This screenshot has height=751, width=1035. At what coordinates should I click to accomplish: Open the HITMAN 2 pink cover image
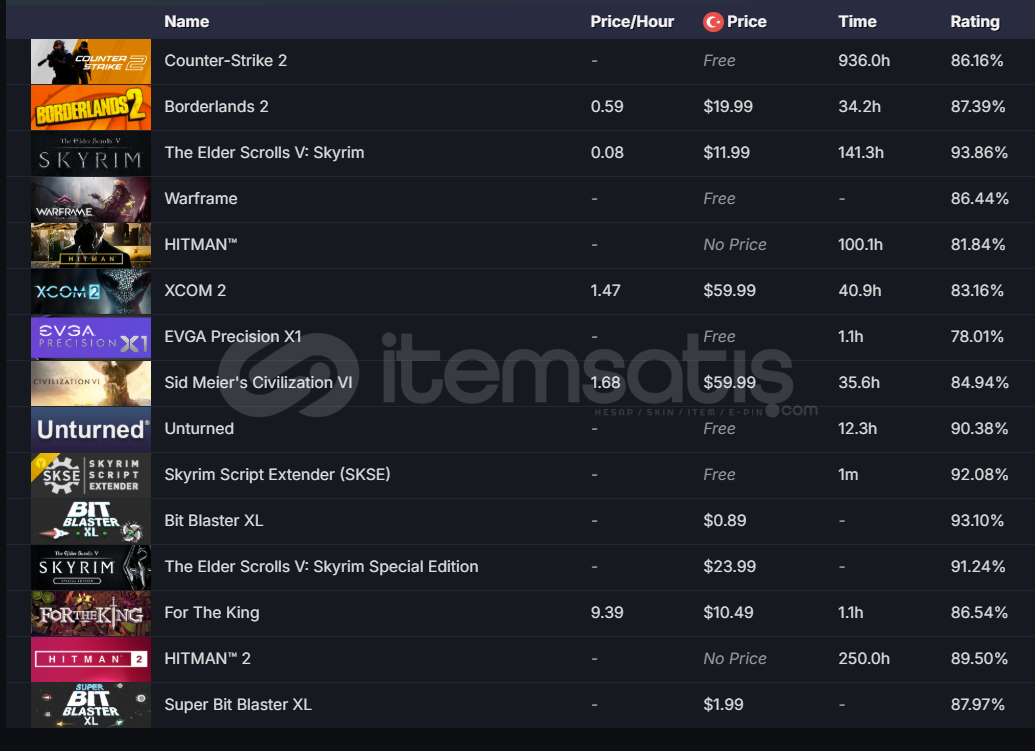91,659
